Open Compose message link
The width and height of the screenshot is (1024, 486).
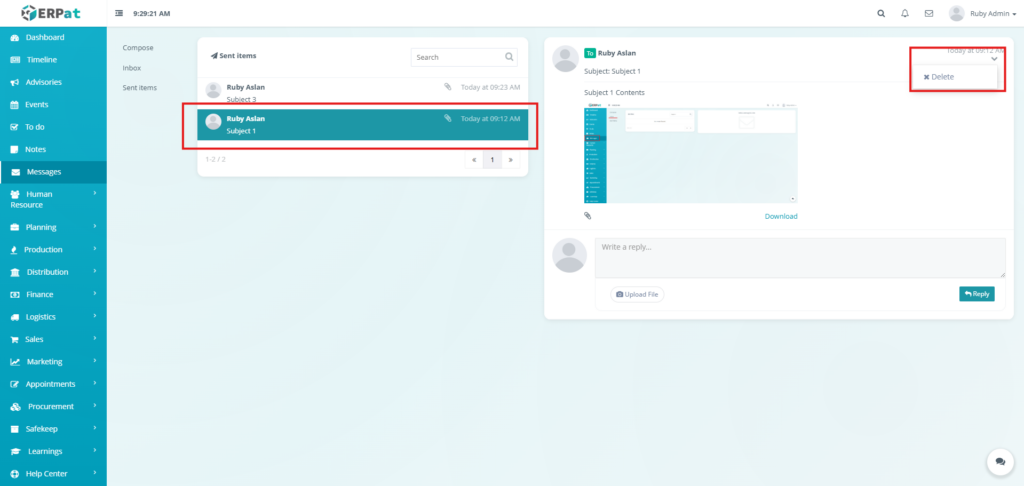point(138,48)
